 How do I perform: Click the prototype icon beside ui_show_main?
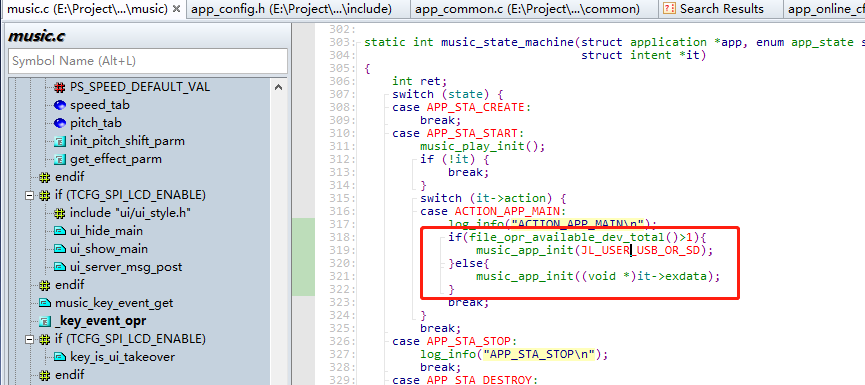point(60,249)
